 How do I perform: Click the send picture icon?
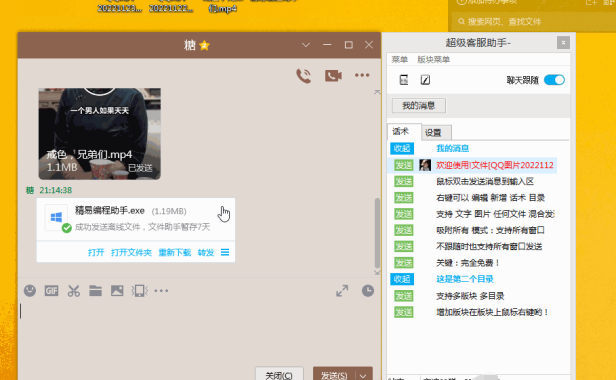pos(117,291)
